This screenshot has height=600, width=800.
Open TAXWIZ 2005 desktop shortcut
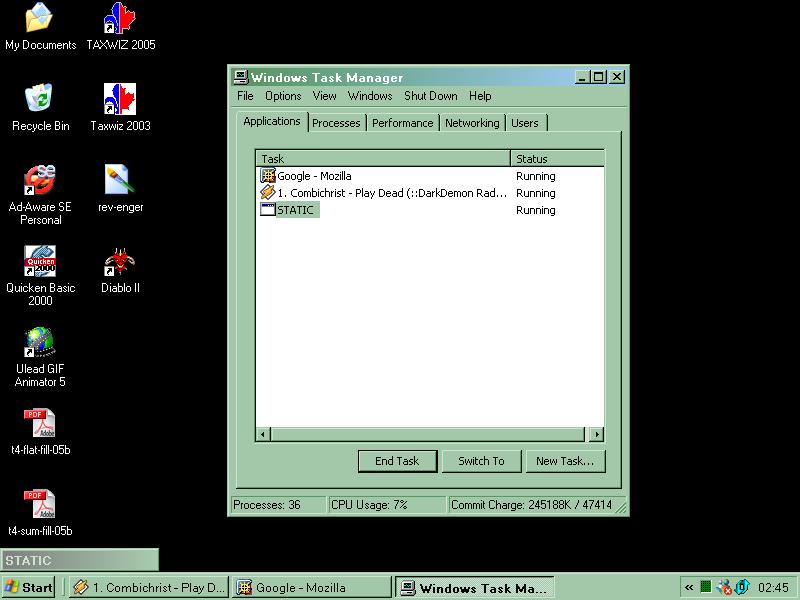pyautogui.click(x=120, y=27)
